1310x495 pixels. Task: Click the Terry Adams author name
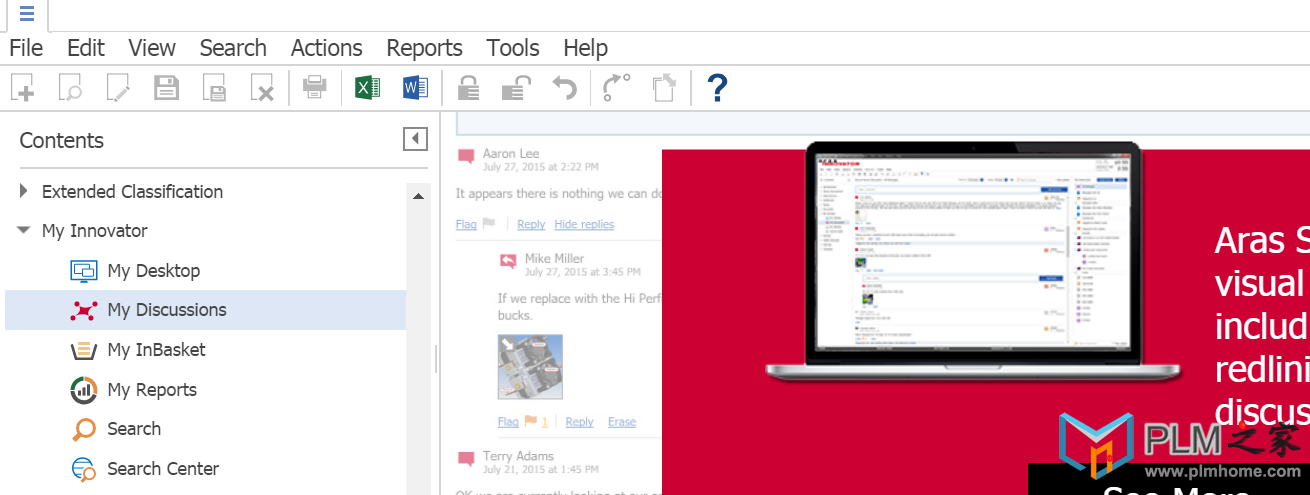point(519,456)
